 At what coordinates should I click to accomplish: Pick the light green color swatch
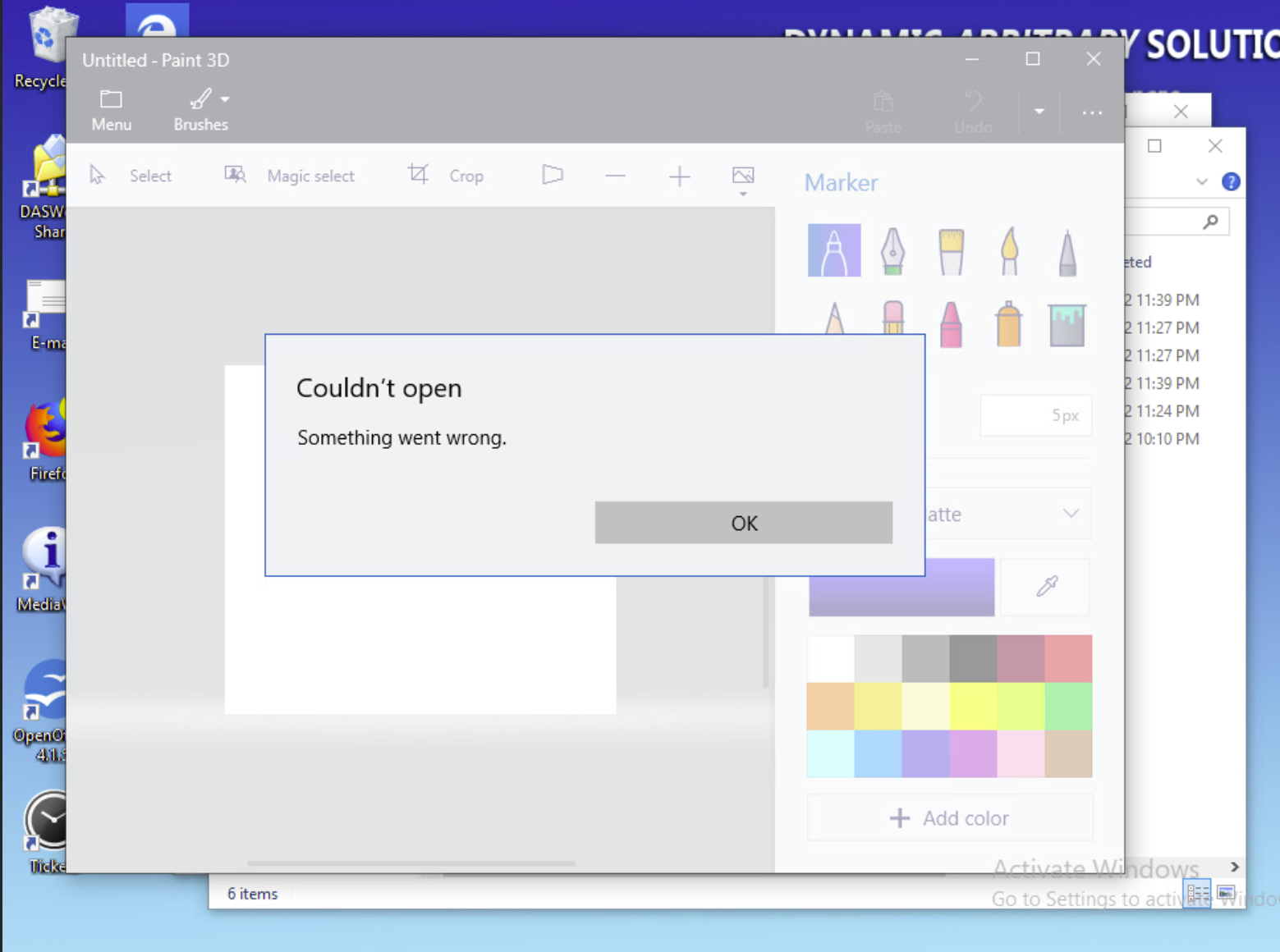[x=1069, y=706]
